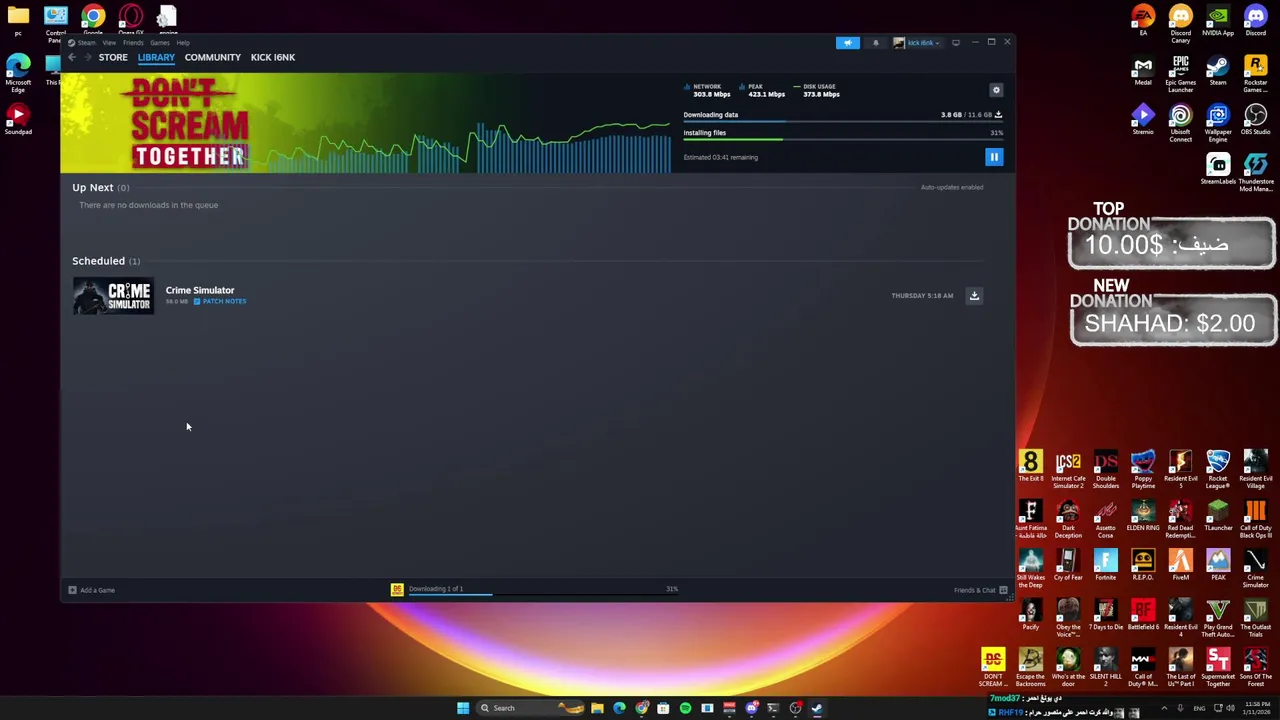Pause the current Steam download
The image size is (1280, 720).
pos(994,157)
